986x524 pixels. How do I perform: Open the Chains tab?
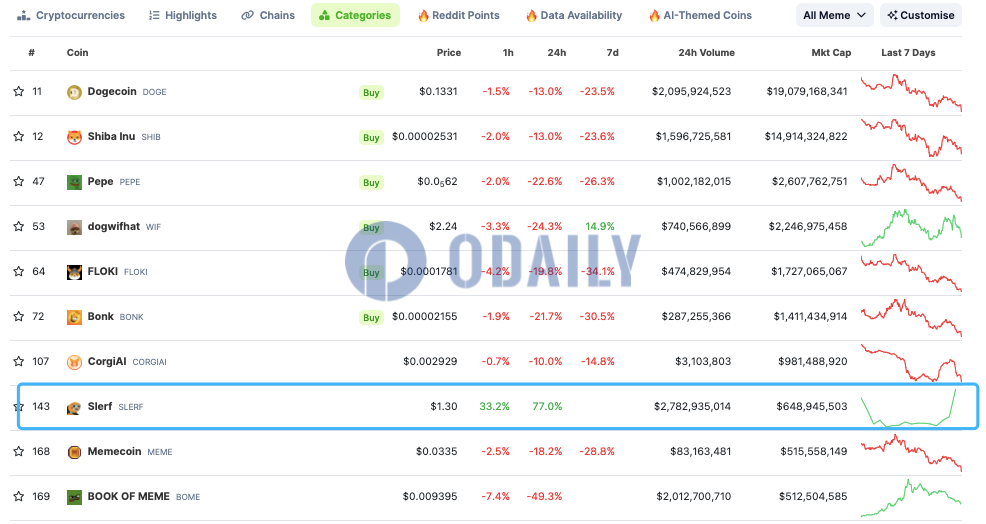click(268, 15)
